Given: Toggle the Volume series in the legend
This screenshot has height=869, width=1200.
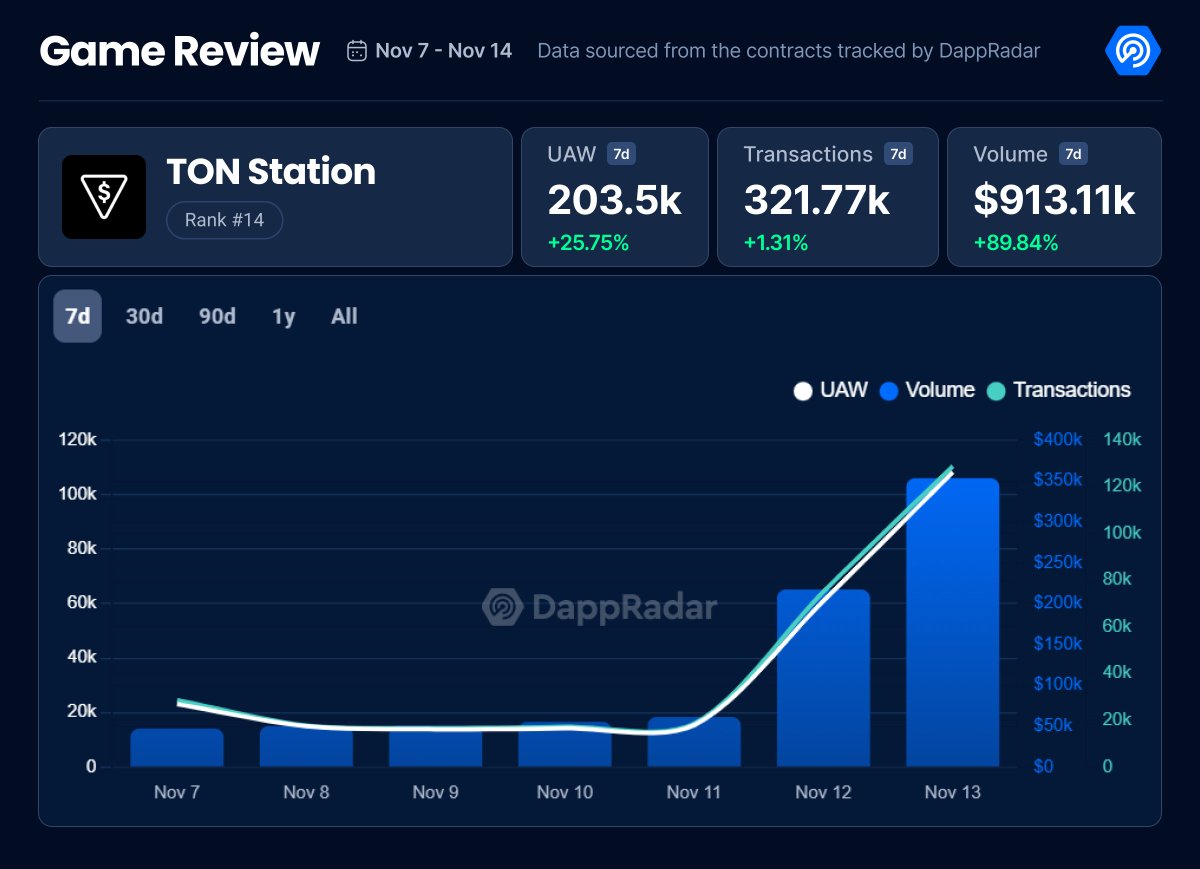Looking at the screenshot, I should coord(926,390).
